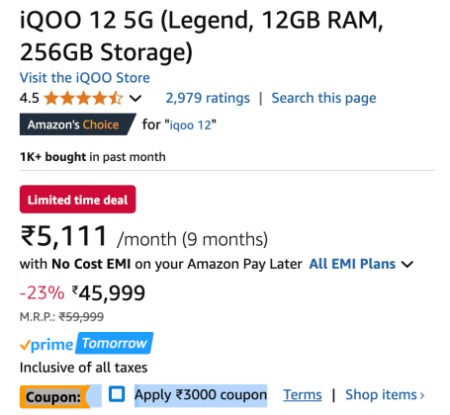Open the 2,979 ratings link
The height and width of the screenshot is (415, 450).
point(207,98)
